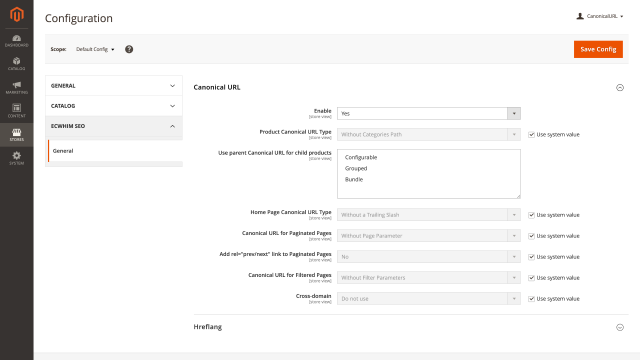
Task: Open Product Canonical URL Type dropdown
Action: tap(429, 134)
